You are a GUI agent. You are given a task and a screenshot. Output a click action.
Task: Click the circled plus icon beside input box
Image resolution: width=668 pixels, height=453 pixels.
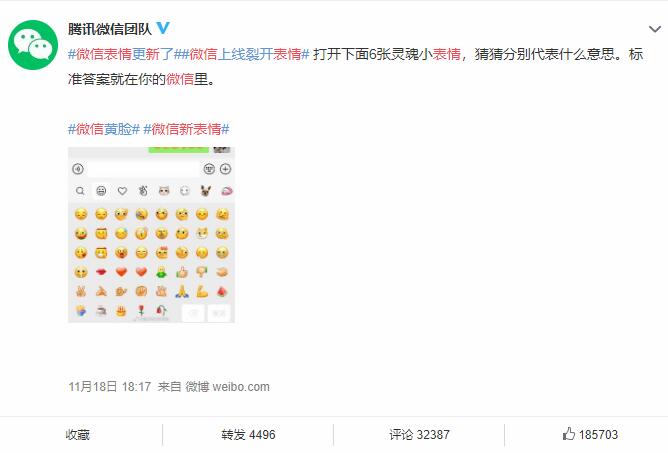pyautogui.click(x=225, y=169)
